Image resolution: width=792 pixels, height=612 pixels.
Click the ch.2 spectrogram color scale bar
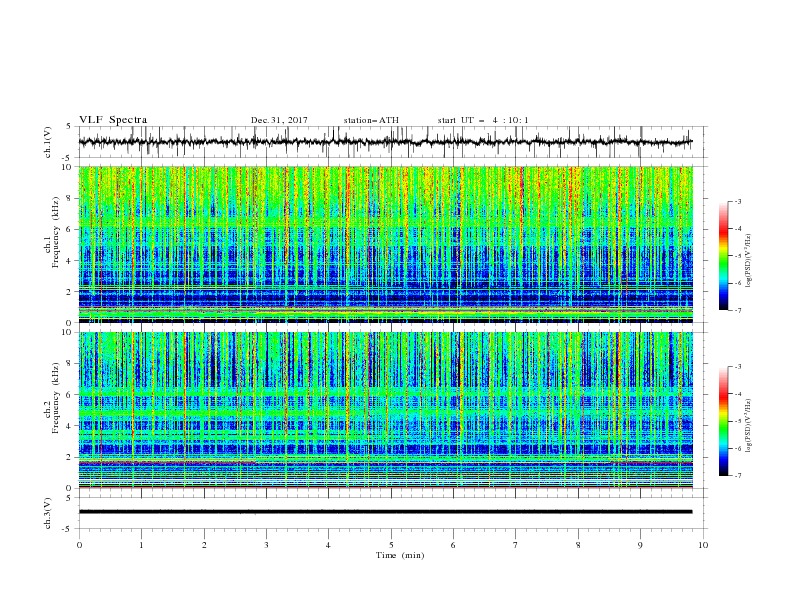coord(723,421)
